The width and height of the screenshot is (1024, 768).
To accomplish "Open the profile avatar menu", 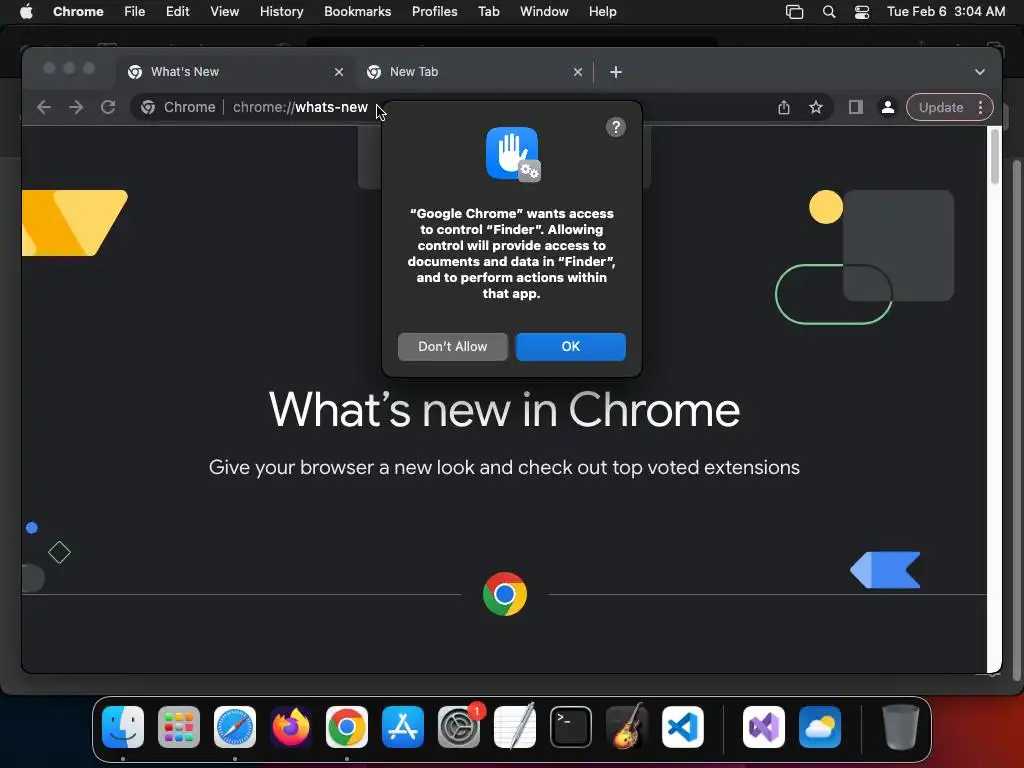I will (x=888, y=107).
